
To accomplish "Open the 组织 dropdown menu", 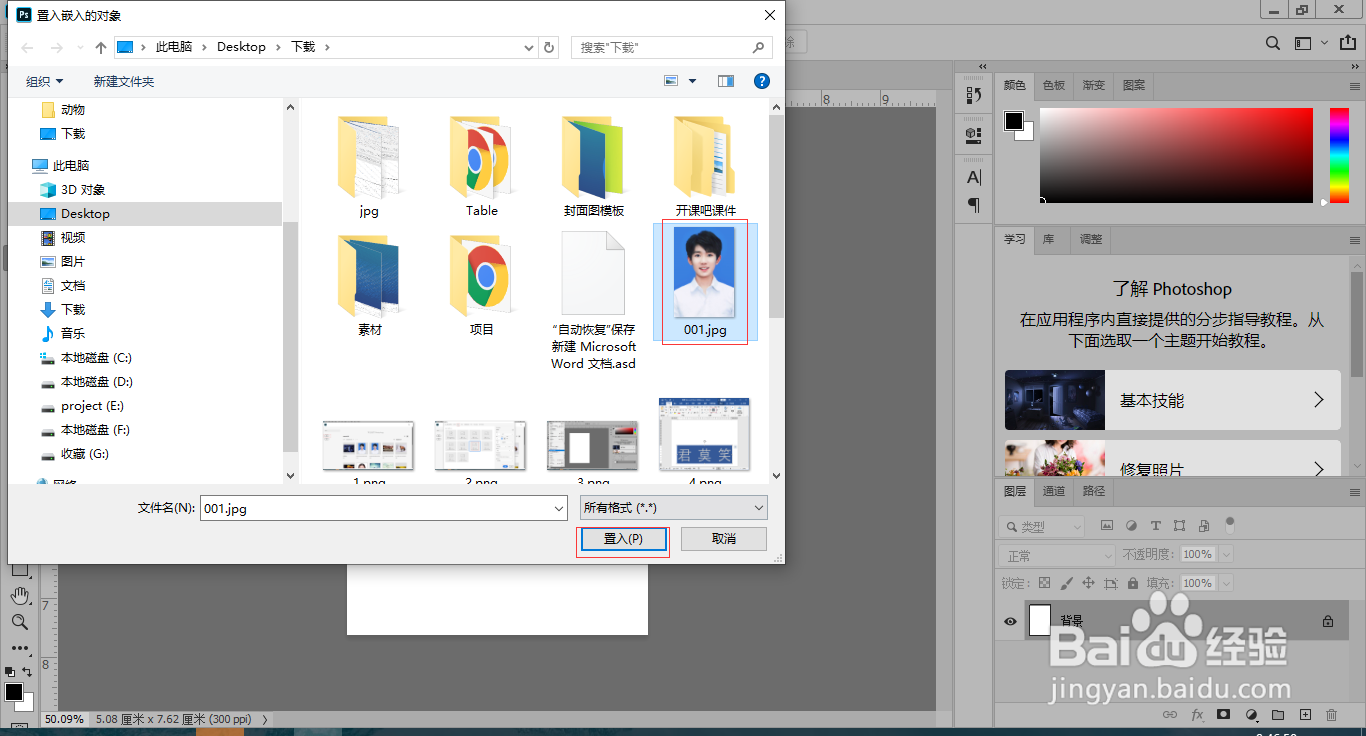I will click(x=44, y=82).
